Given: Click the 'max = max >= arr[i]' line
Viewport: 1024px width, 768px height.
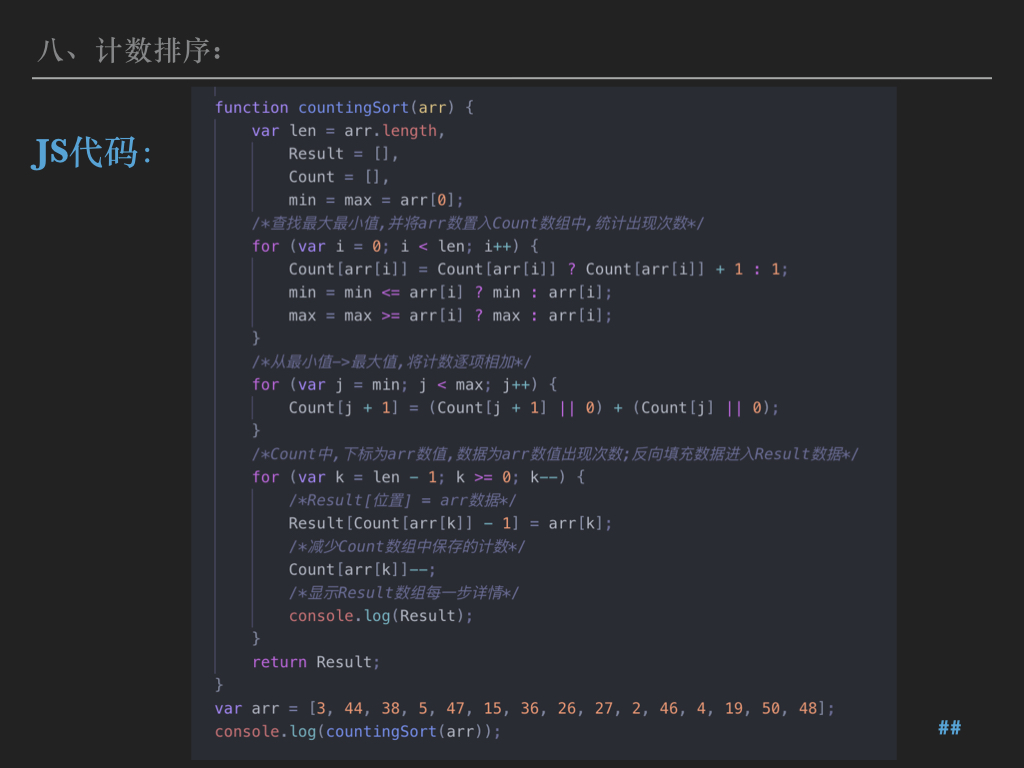Looking at the screenshot, I should (450, 315).
